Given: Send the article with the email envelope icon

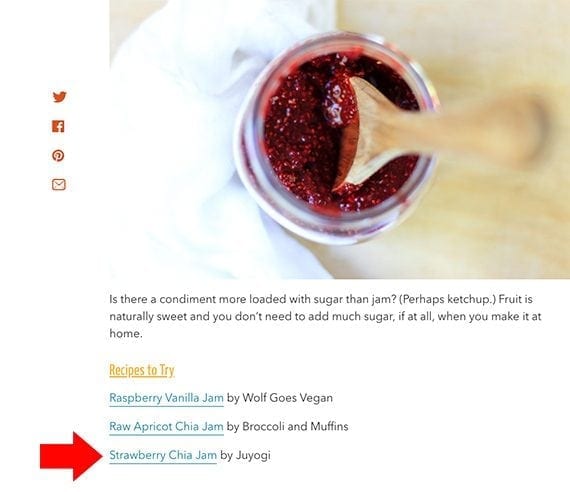Looking at the screenshot, I should (x=59, y=184).
